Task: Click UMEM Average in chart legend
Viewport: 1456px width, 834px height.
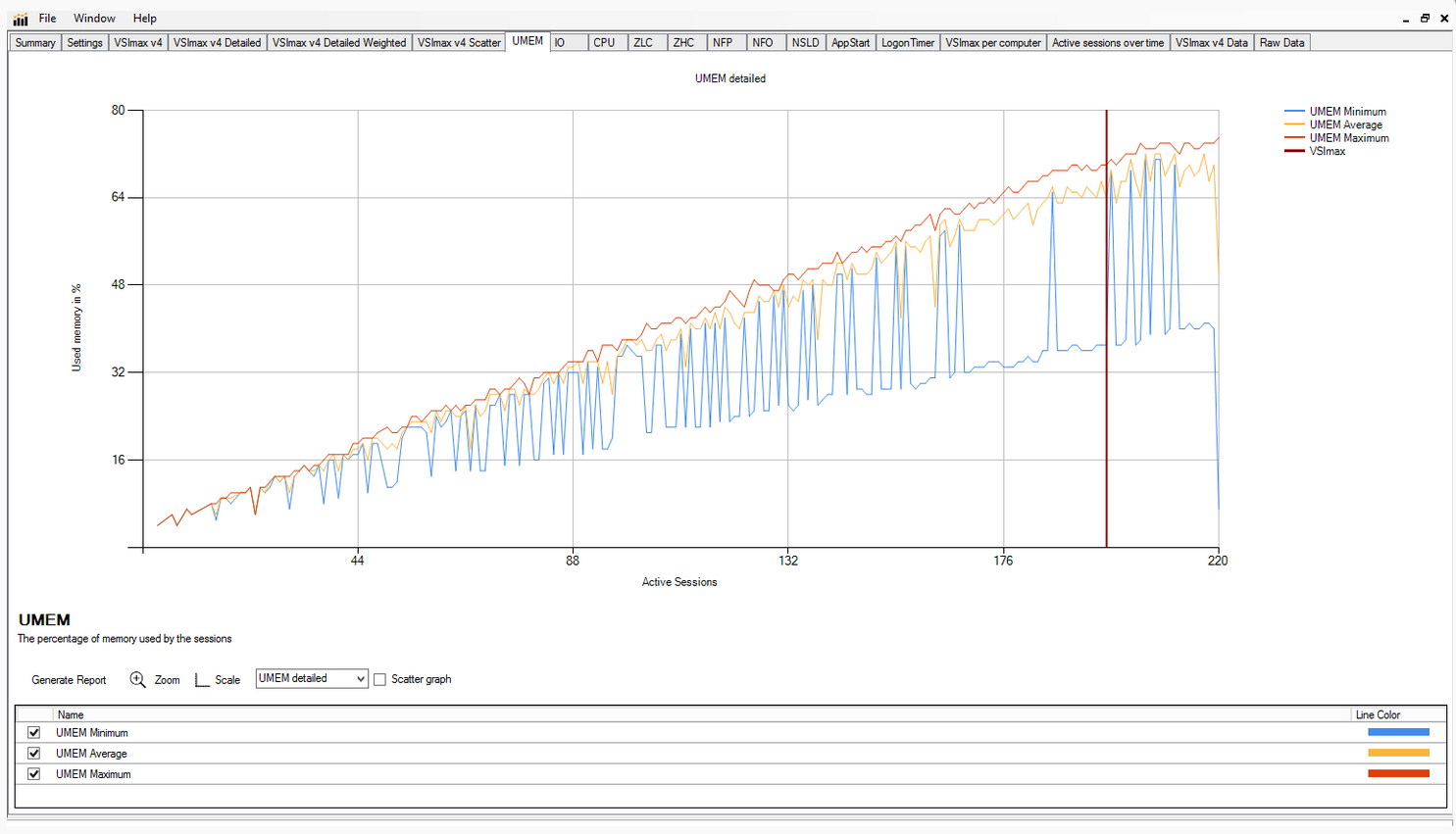Action: point(1345,125)
